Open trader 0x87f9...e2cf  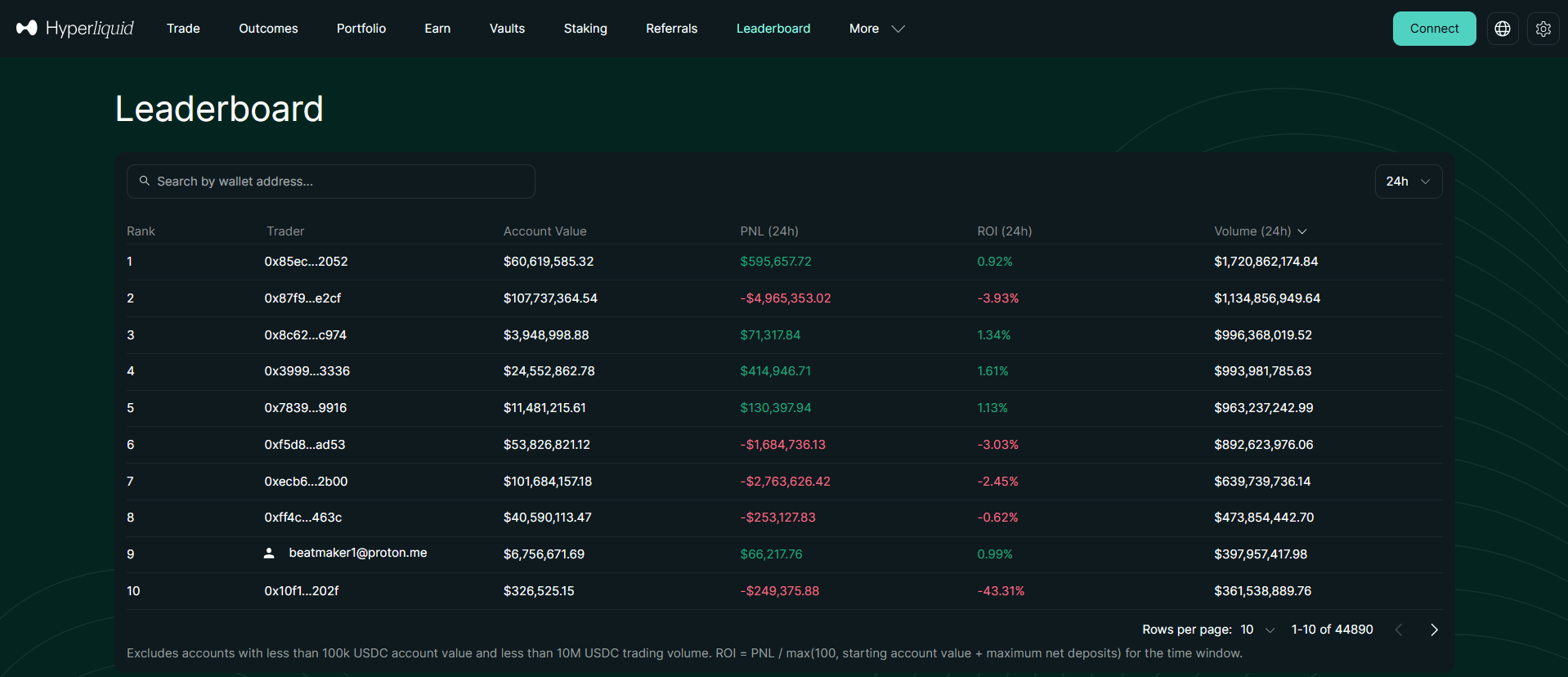coord(302,298)
